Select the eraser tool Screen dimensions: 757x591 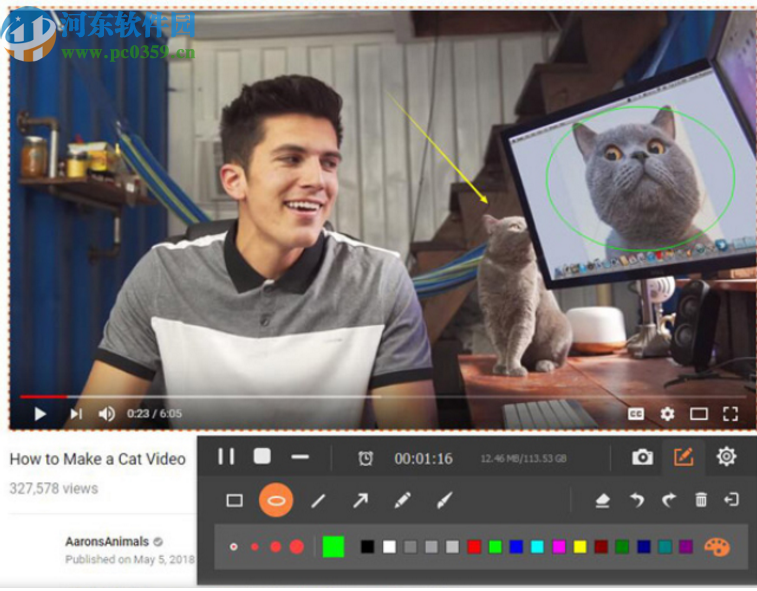pyautogui.click(x=602, y=501)
